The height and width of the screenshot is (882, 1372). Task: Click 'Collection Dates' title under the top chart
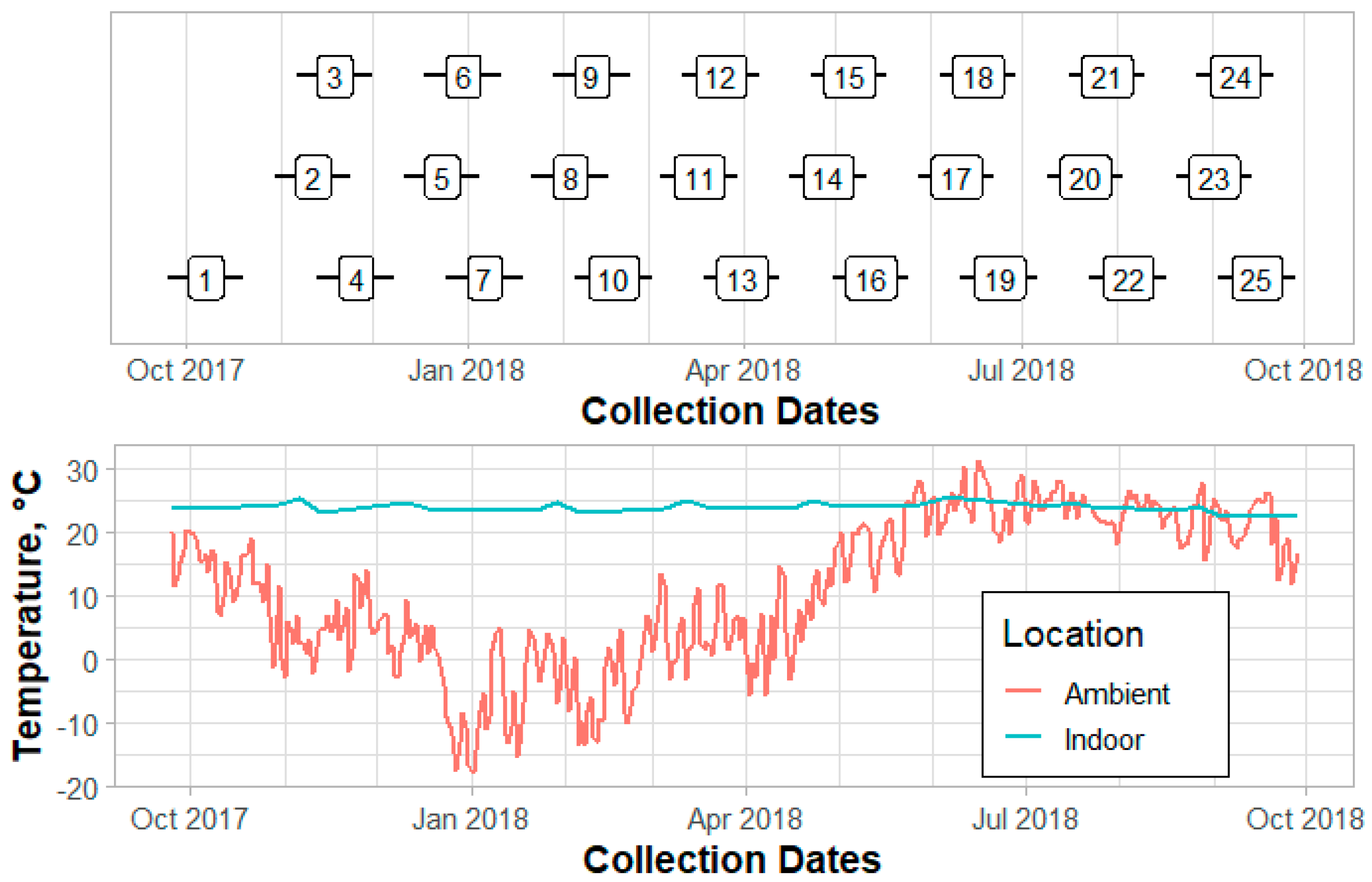tap(730, 410)
